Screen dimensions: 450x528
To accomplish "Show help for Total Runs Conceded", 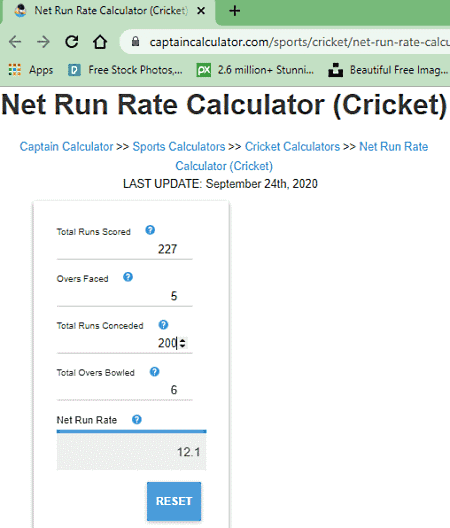I will pyautogui.click(x=163, y=325).
